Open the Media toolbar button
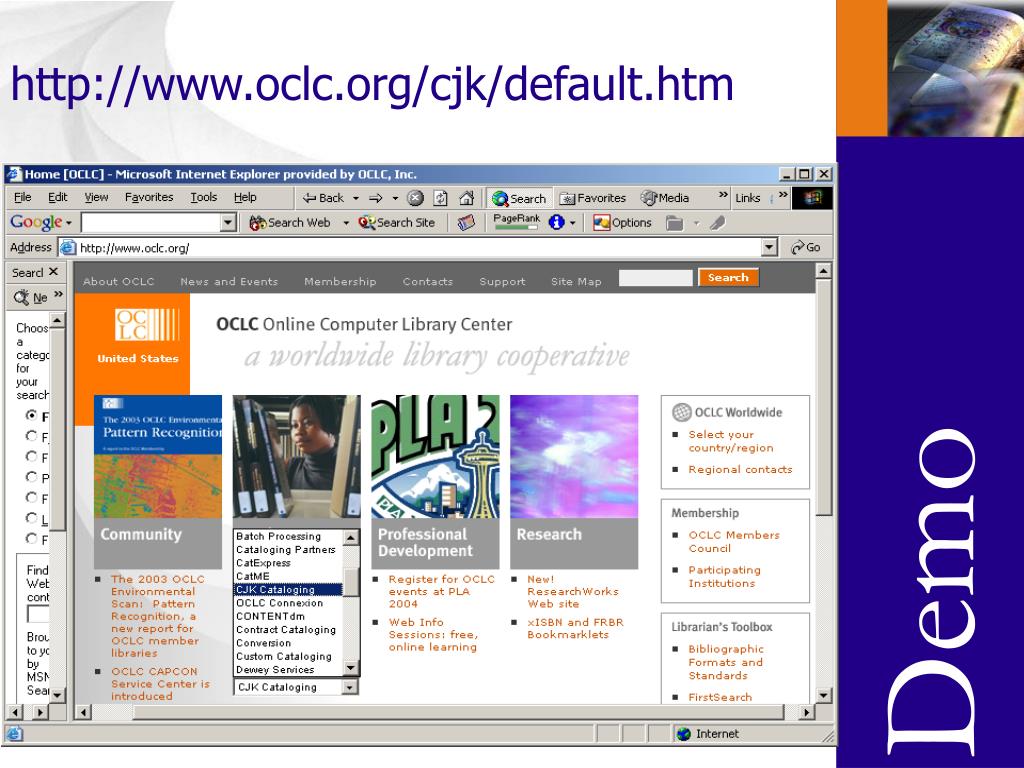 (665, 198)
